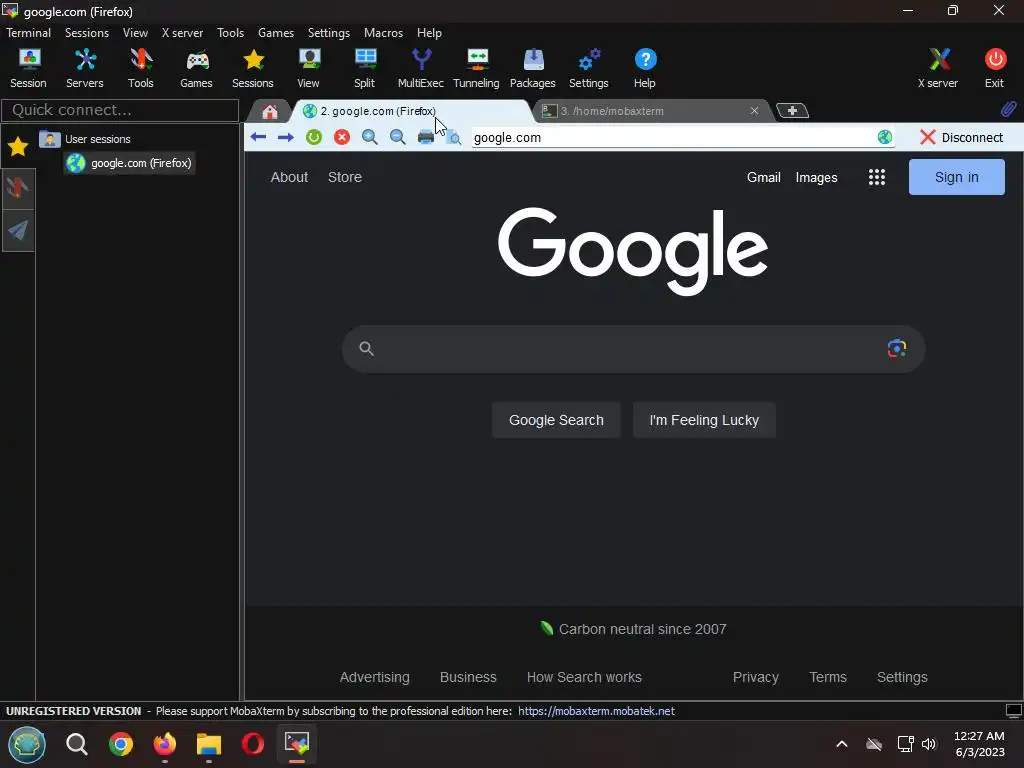This screenshot has height=768, width=1024.
Task: Open the Packages toolbar icon
Action: (533, 68)
